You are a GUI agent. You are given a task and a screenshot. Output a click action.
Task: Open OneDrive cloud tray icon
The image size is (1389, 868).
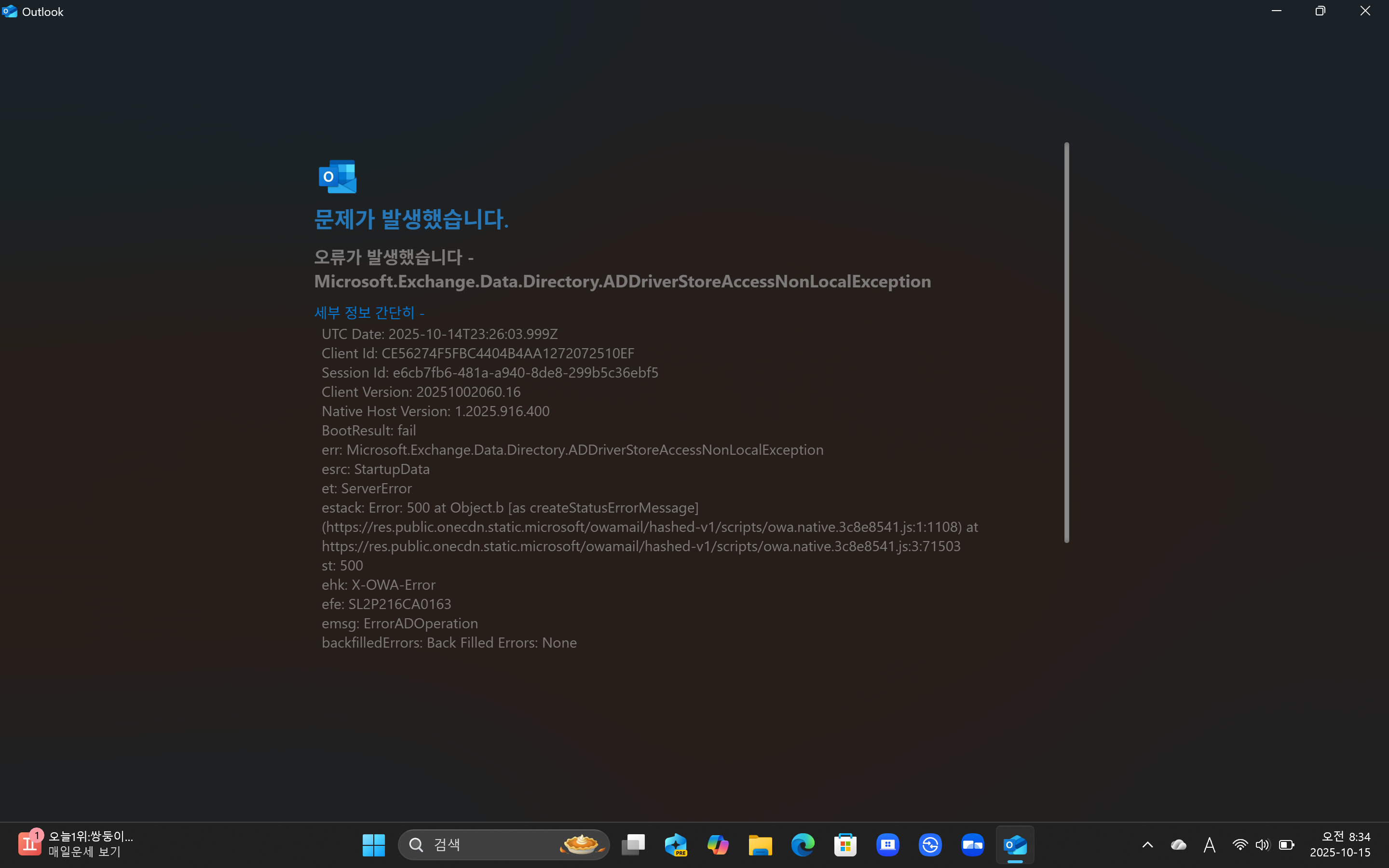click(1178, 844)
